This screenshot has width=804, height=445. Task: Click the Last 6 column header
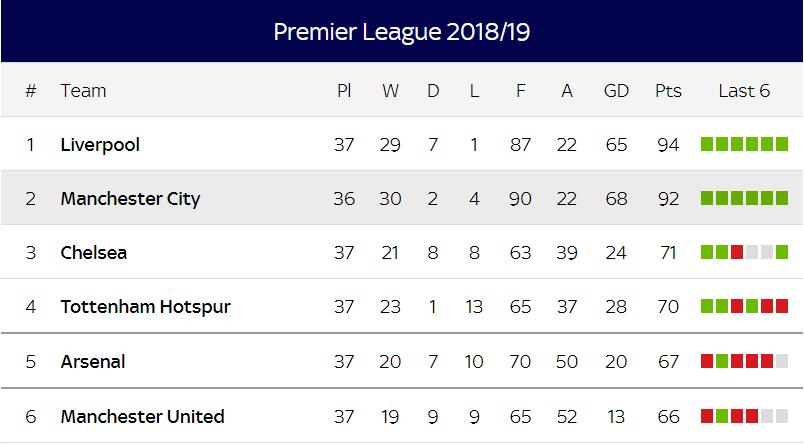point(744,91)
